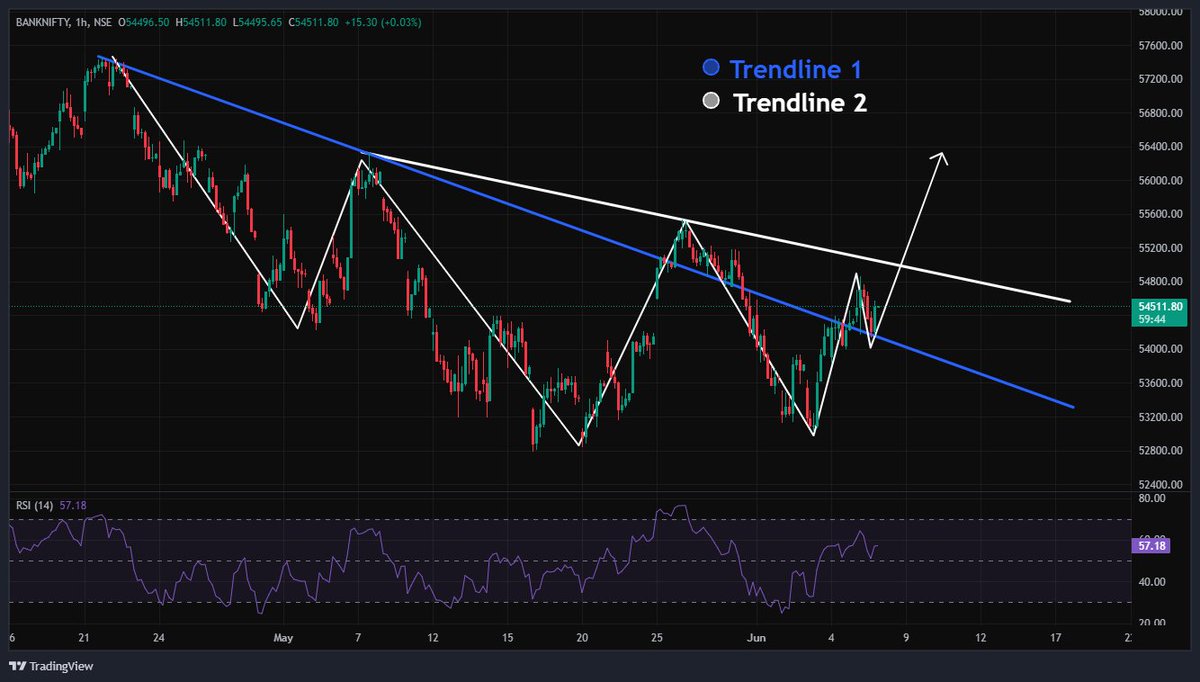Click the May label on the time axis

pyautogui.click(x=283, y=637)
